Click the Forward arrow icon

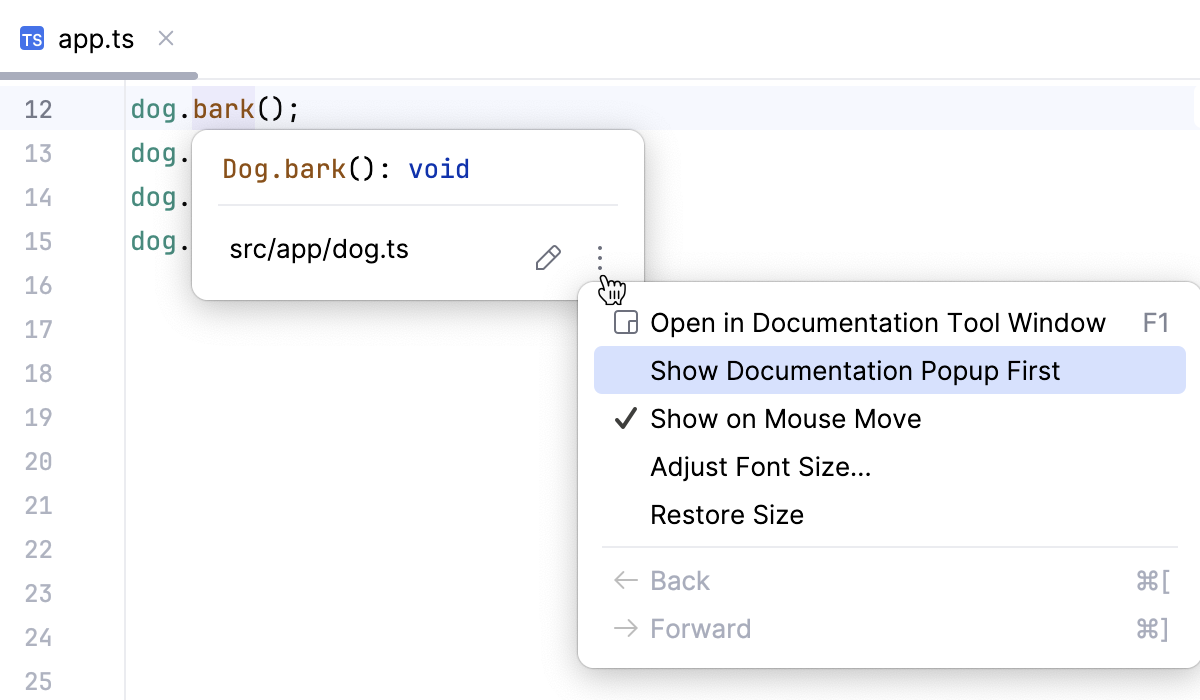click(x=626, y=629)
